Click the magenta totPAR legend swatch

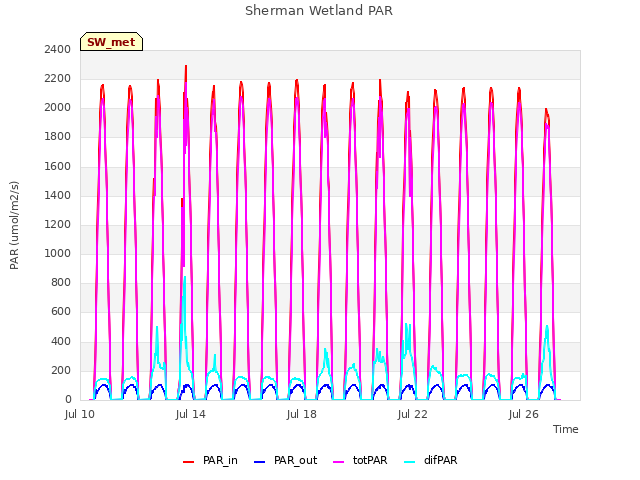[339, 462]
